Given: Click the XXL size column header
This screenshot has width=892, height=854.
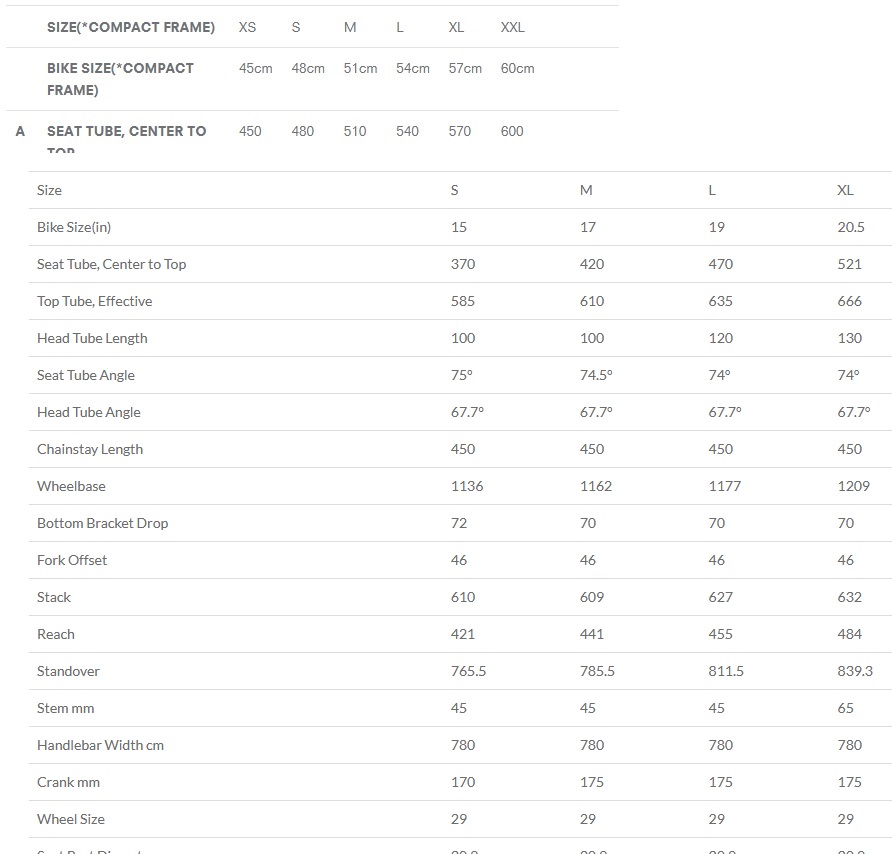Looking at the screenshot, I should (513, 27).
